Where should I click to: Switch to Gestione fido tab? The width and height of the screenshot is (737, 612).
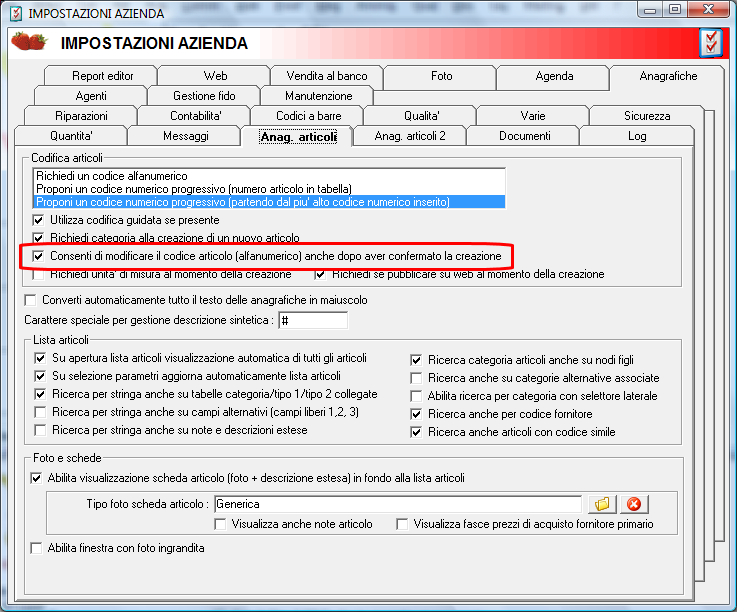pyautogui.click(x=204, y=96)
